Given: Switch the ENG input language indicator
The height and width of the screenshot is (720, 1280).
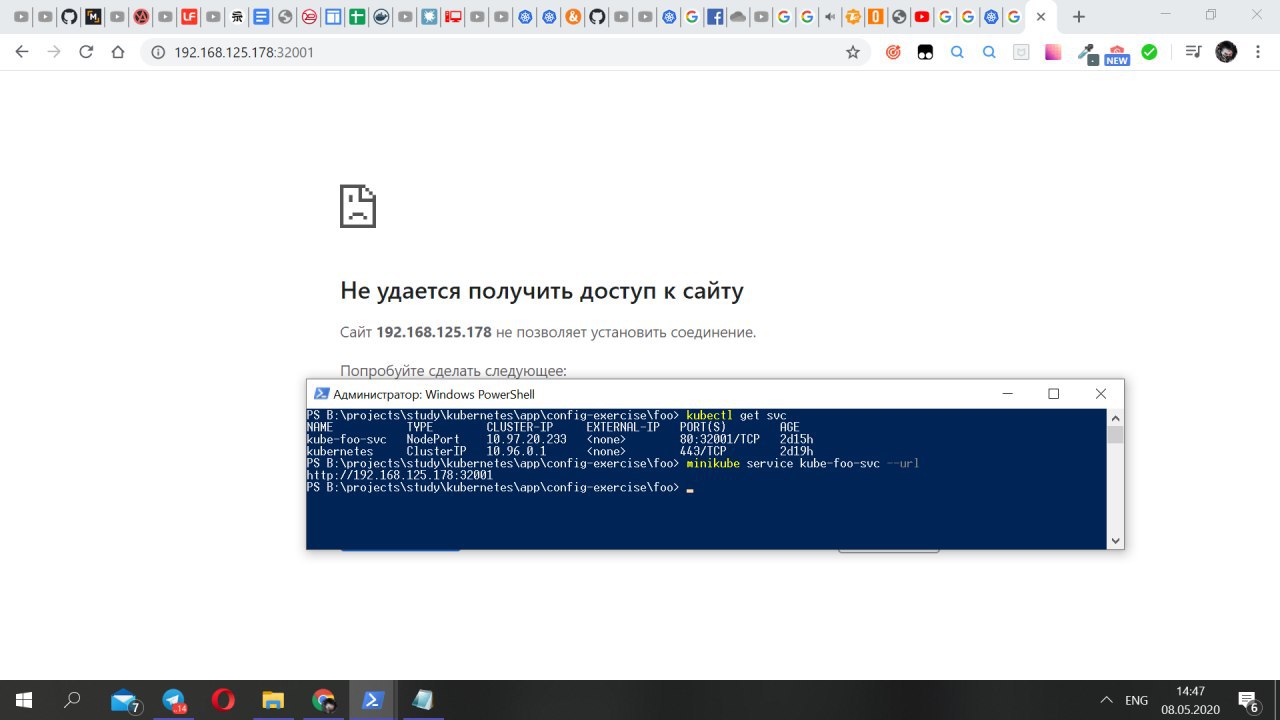Looking at the screenshot, I should 1137,700.
